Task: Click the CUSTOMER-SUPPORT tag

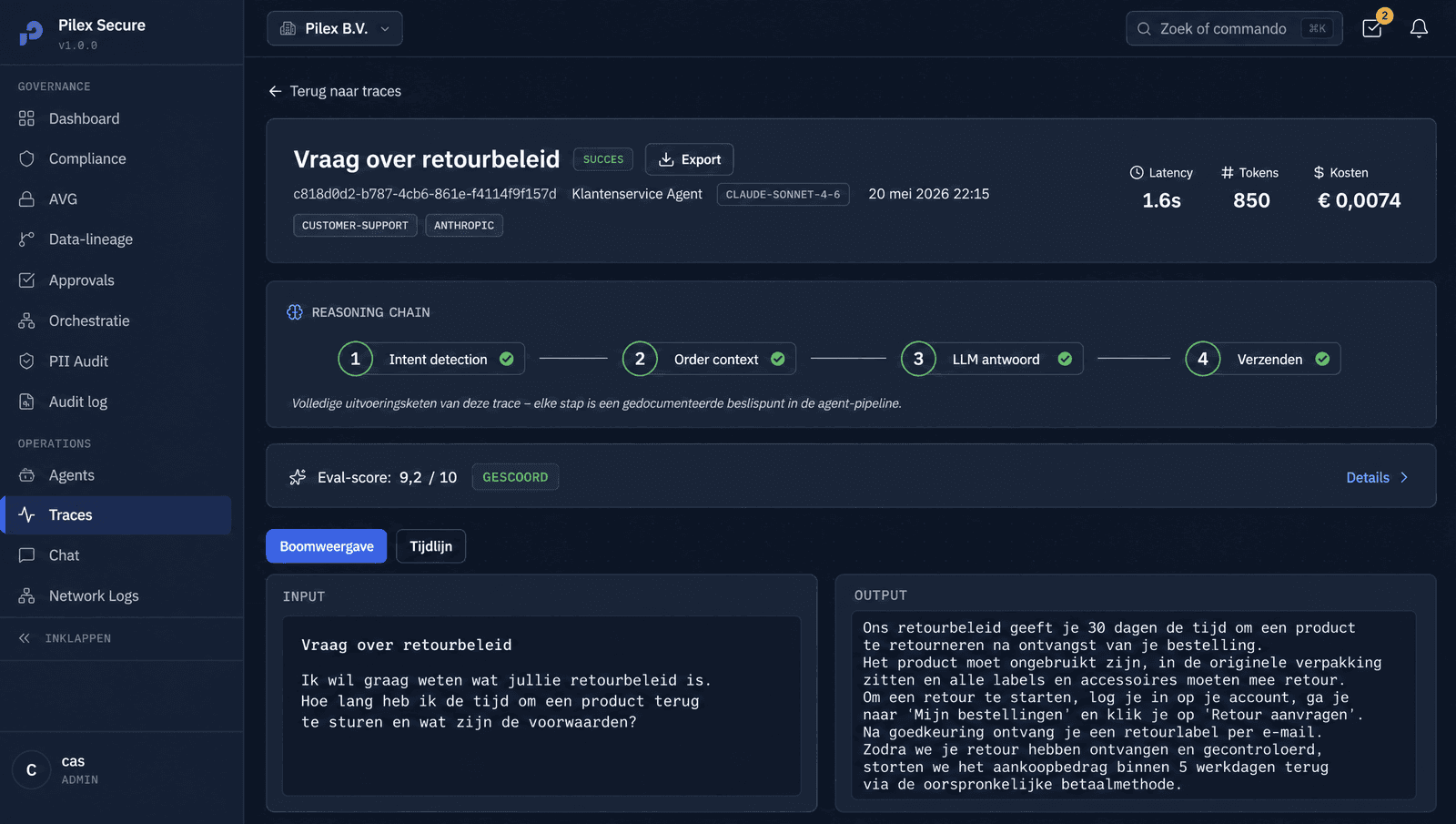Action: (x=355, y=226)
